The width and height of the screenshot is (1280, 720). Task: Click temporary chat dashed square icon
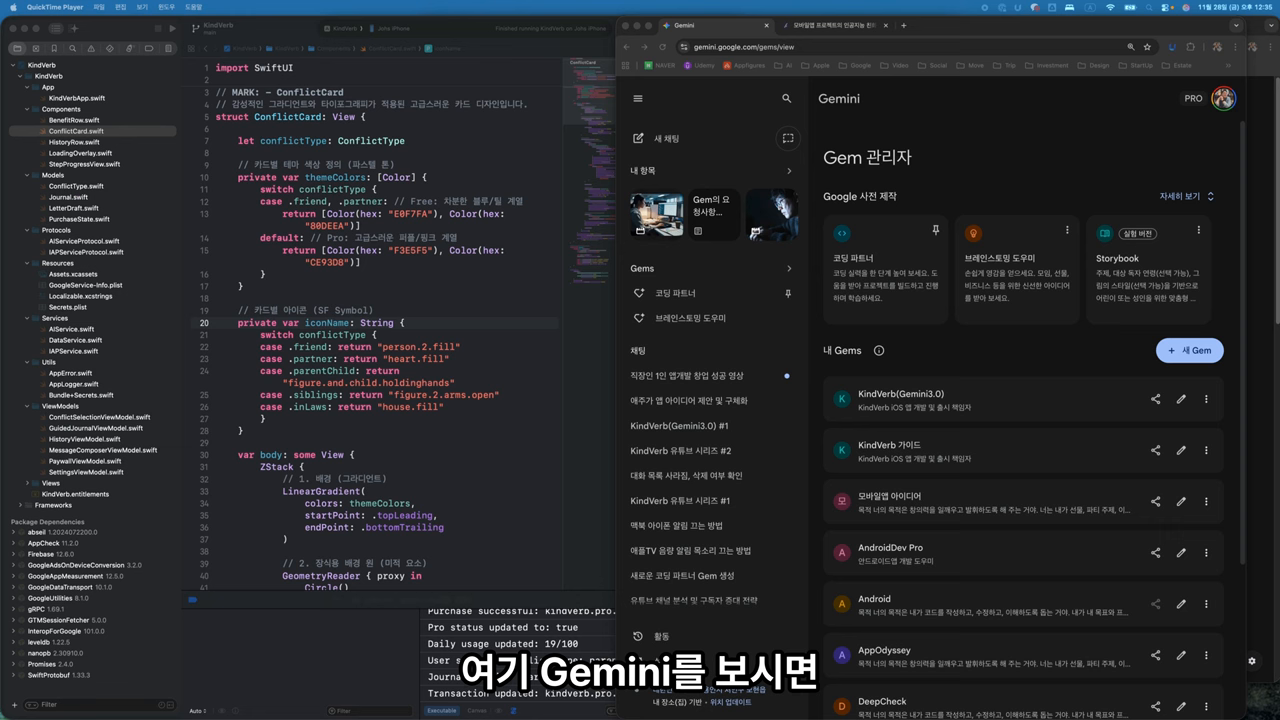coord(788,138)
